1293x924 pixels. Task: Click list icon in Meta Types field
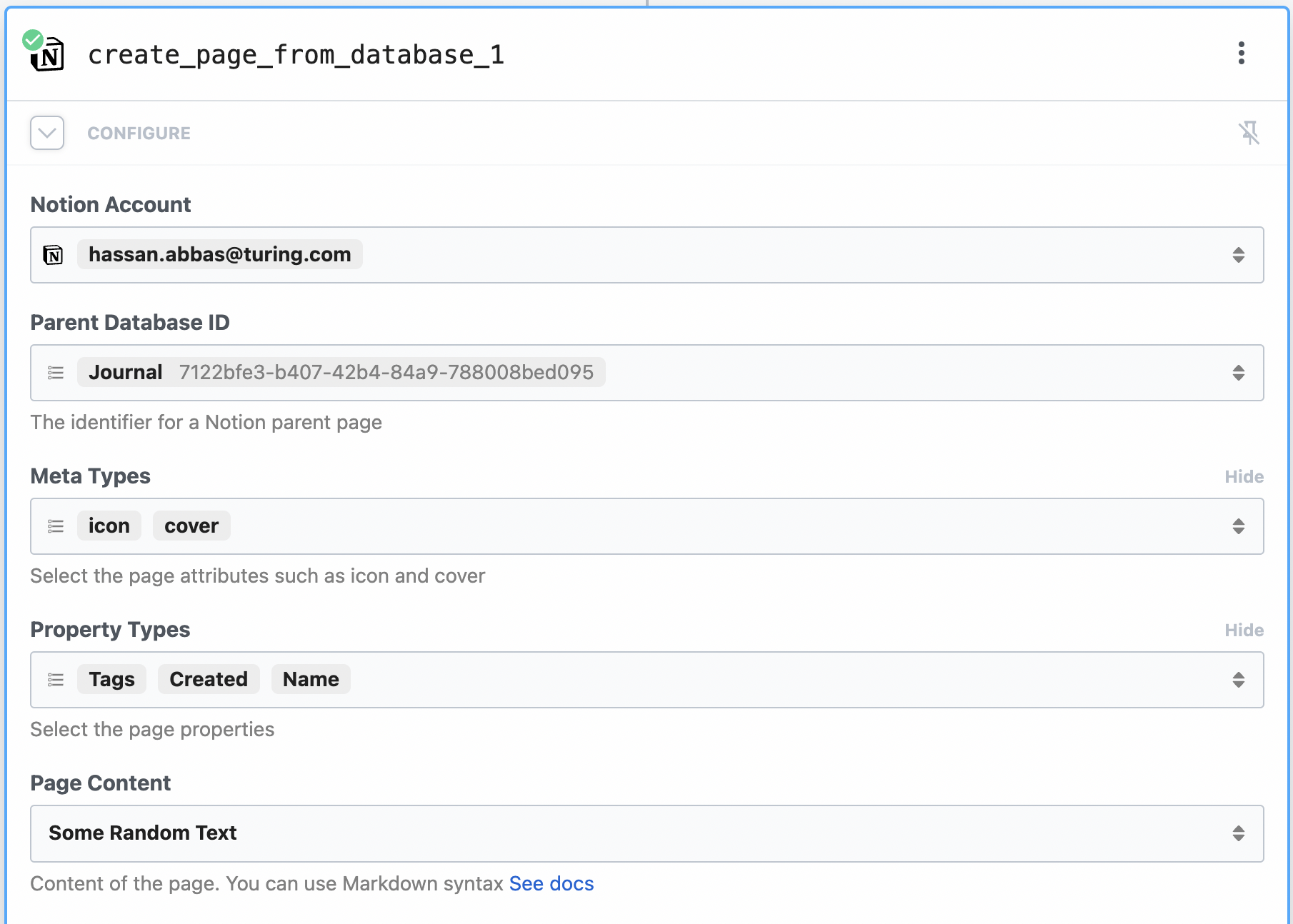coord(56,526)
